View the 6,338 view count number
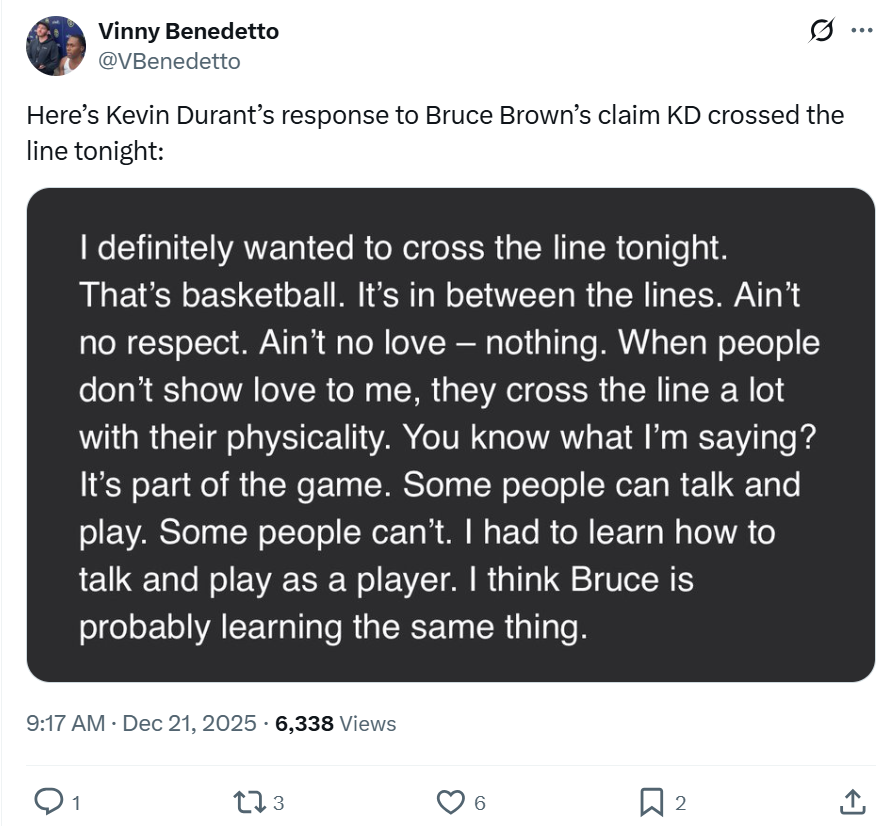 point(305,723)
